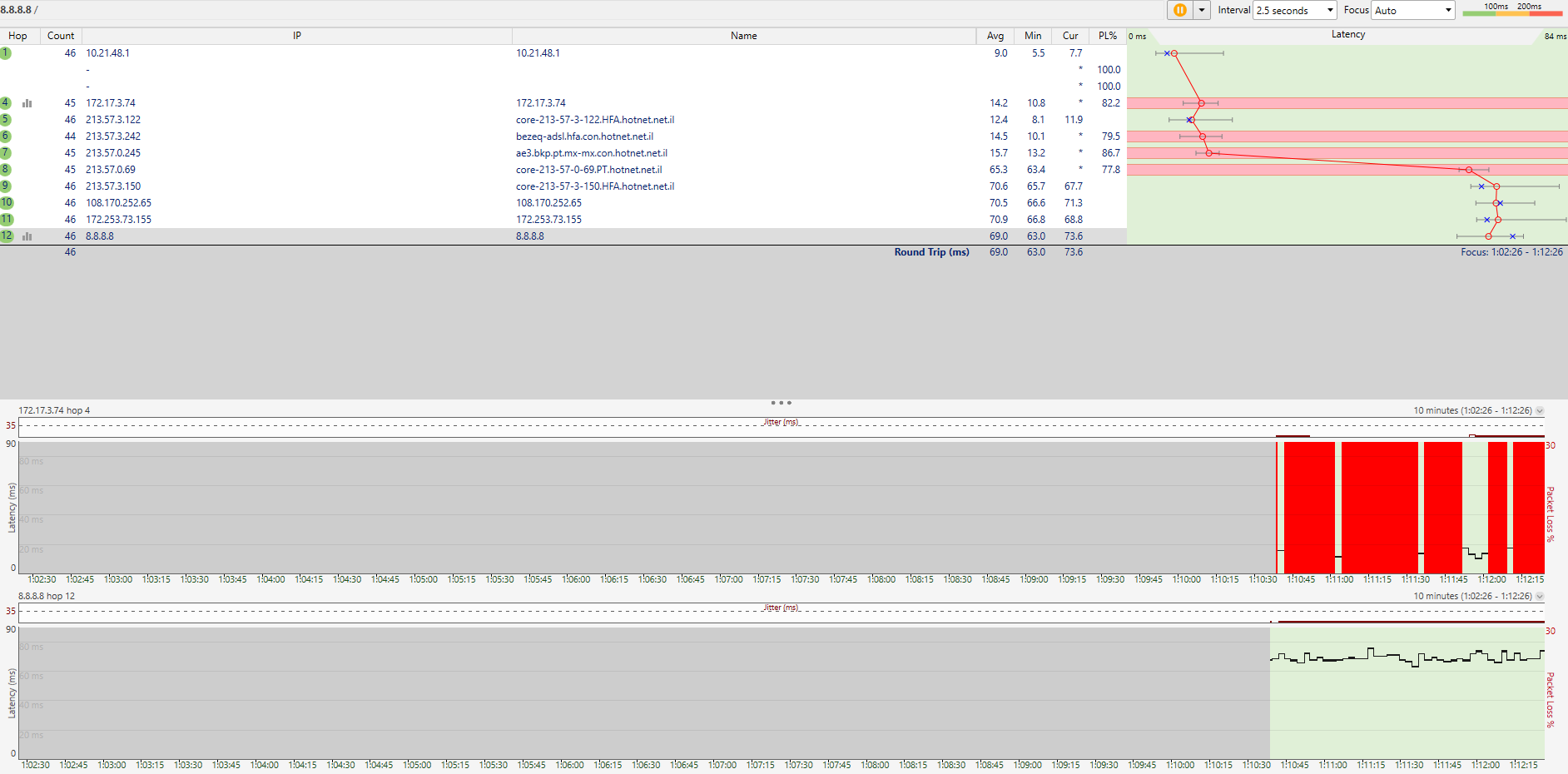Open the Interval dropdown showing 2.5 seconds
The image size is (1568, 774).
point(1294,10)
